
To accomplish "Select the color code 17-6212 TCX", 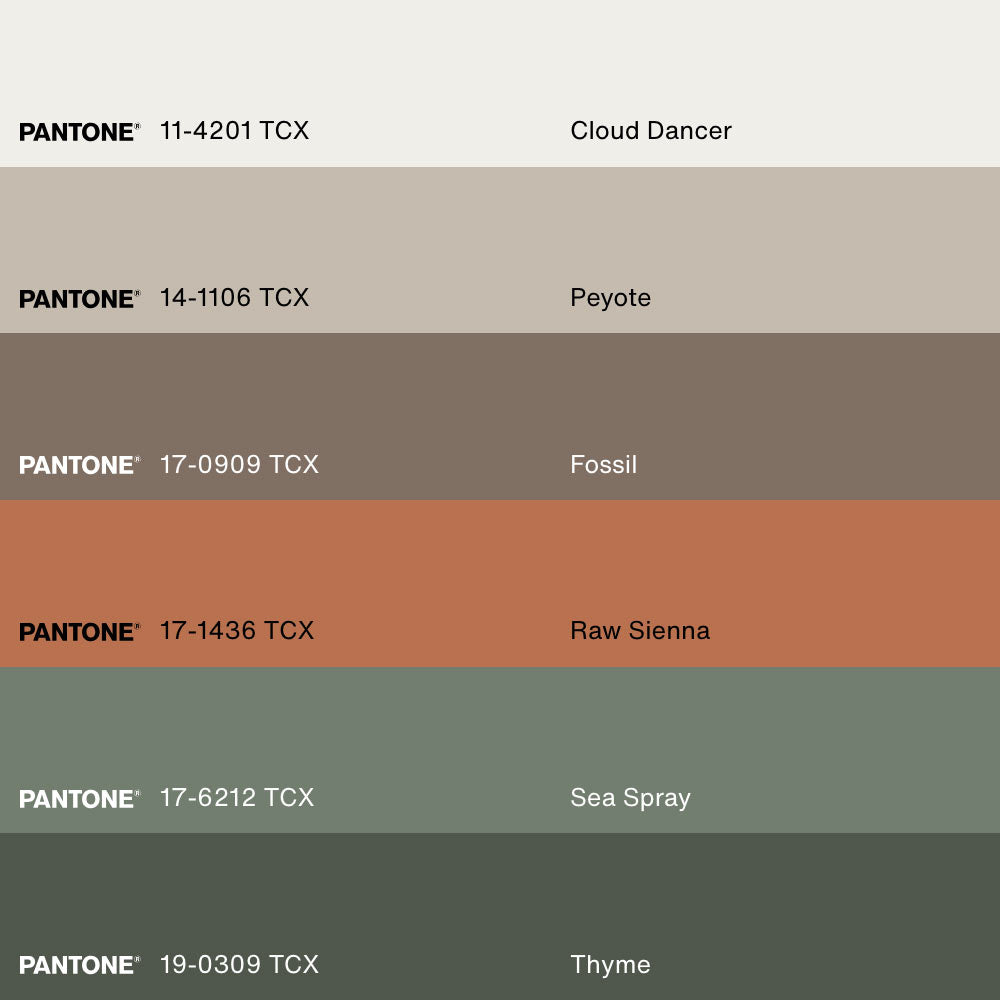I will tap(237, 798).
